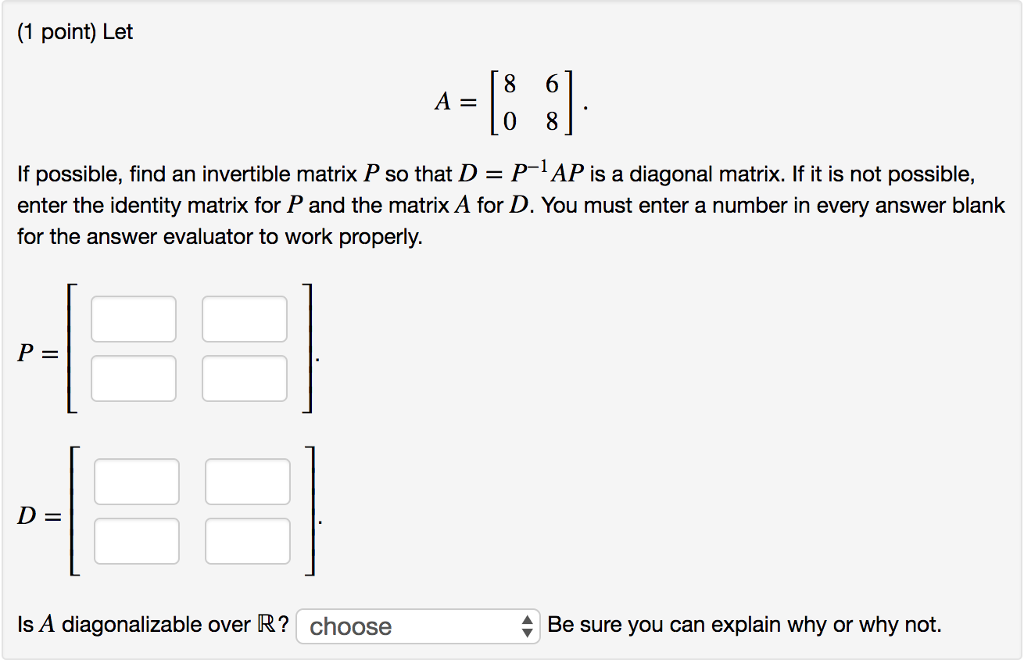Screen dimensions: 1024x660
Task: Click the bottom-right entry box of matrix P
Action: click(x=245, y=378)
